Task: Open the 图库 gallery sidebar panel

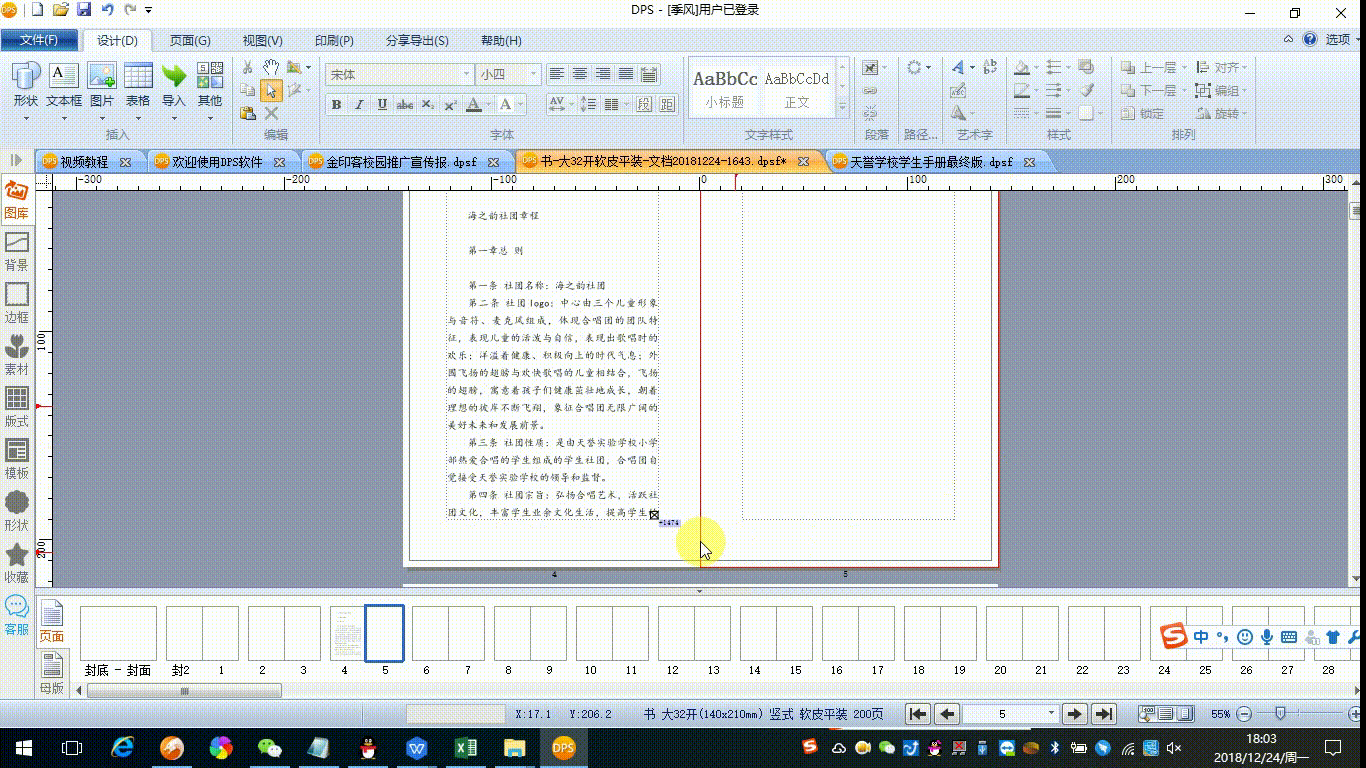Action: tap(16, 200)
